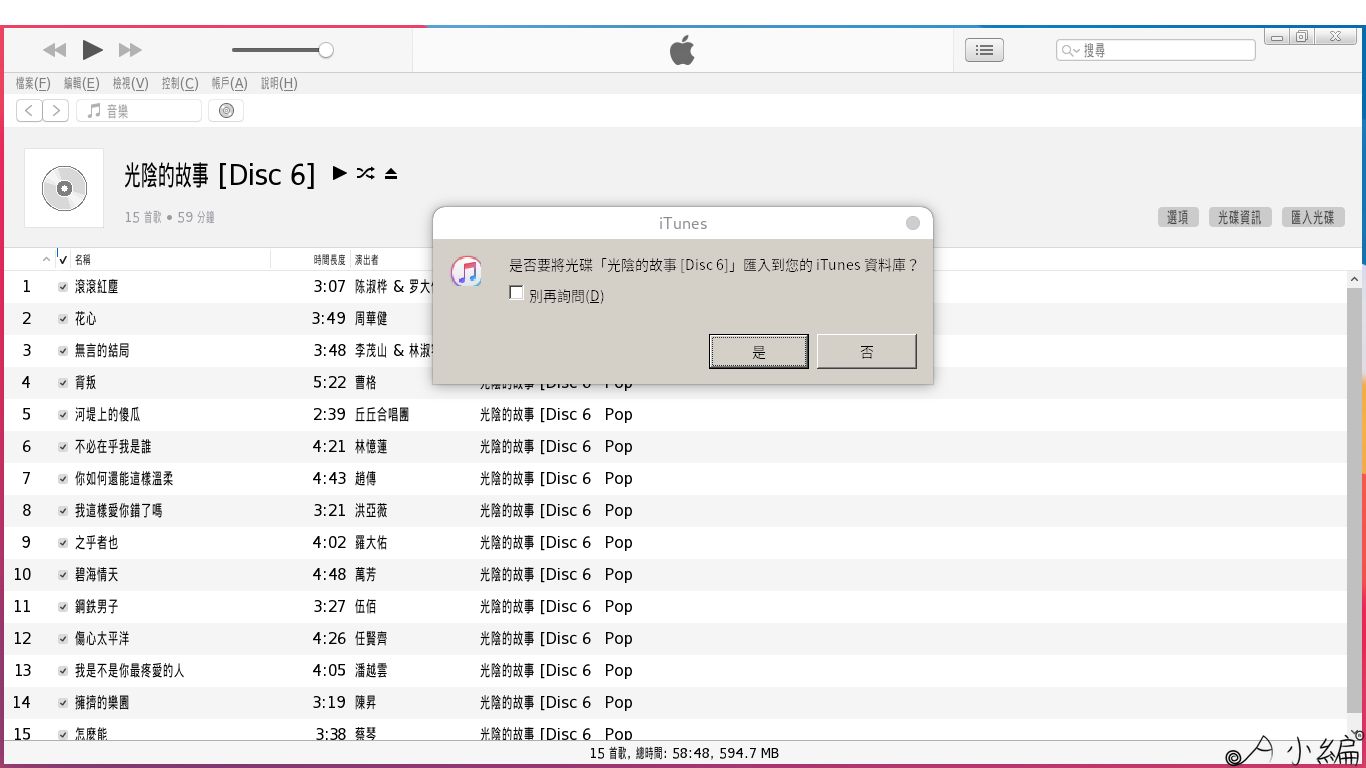
Task: Uncheck the track 不必在乎我是誰
Action: click(63, 447)
